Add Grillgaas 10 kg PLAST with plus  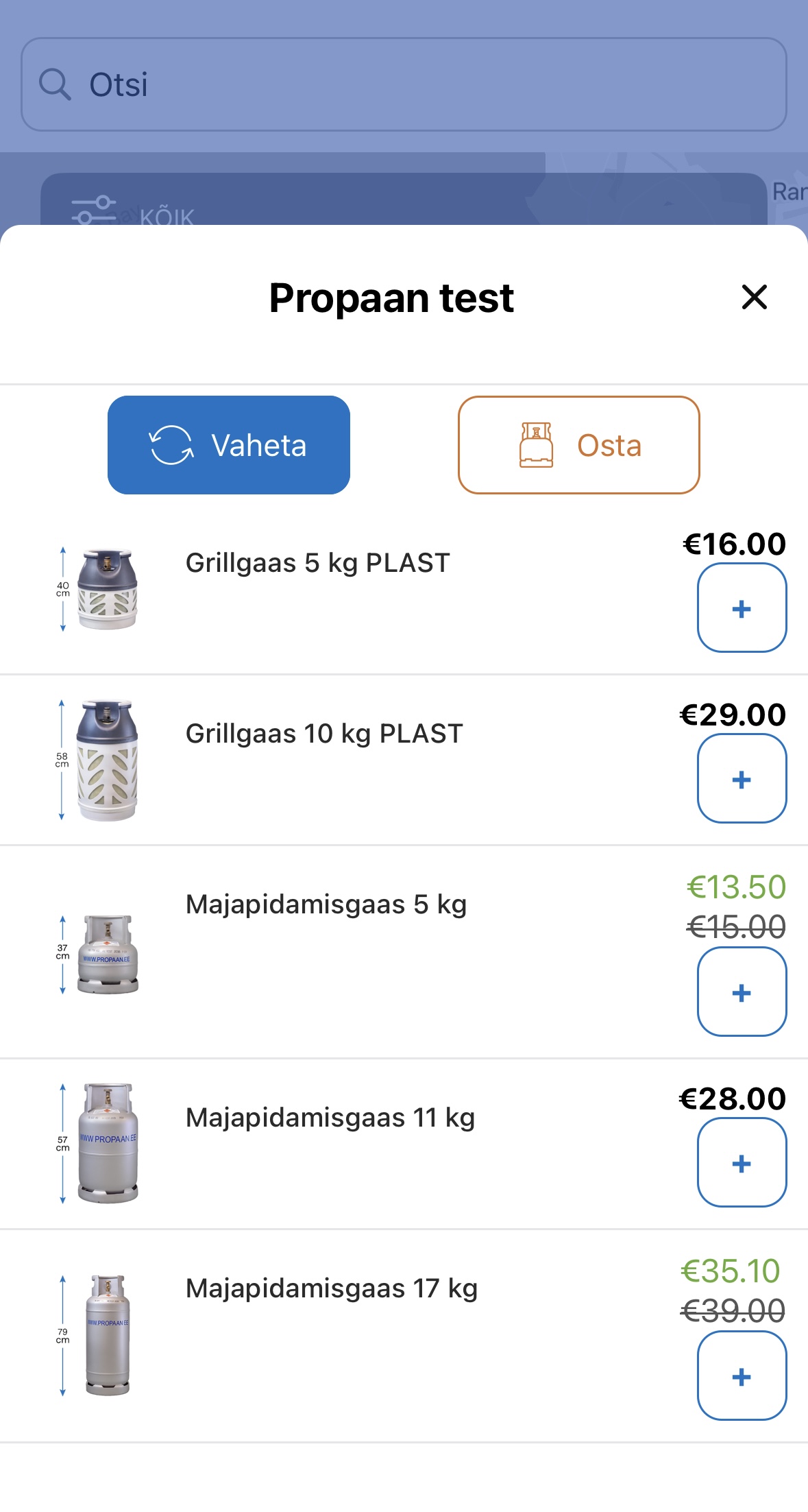tap(742, 779)
